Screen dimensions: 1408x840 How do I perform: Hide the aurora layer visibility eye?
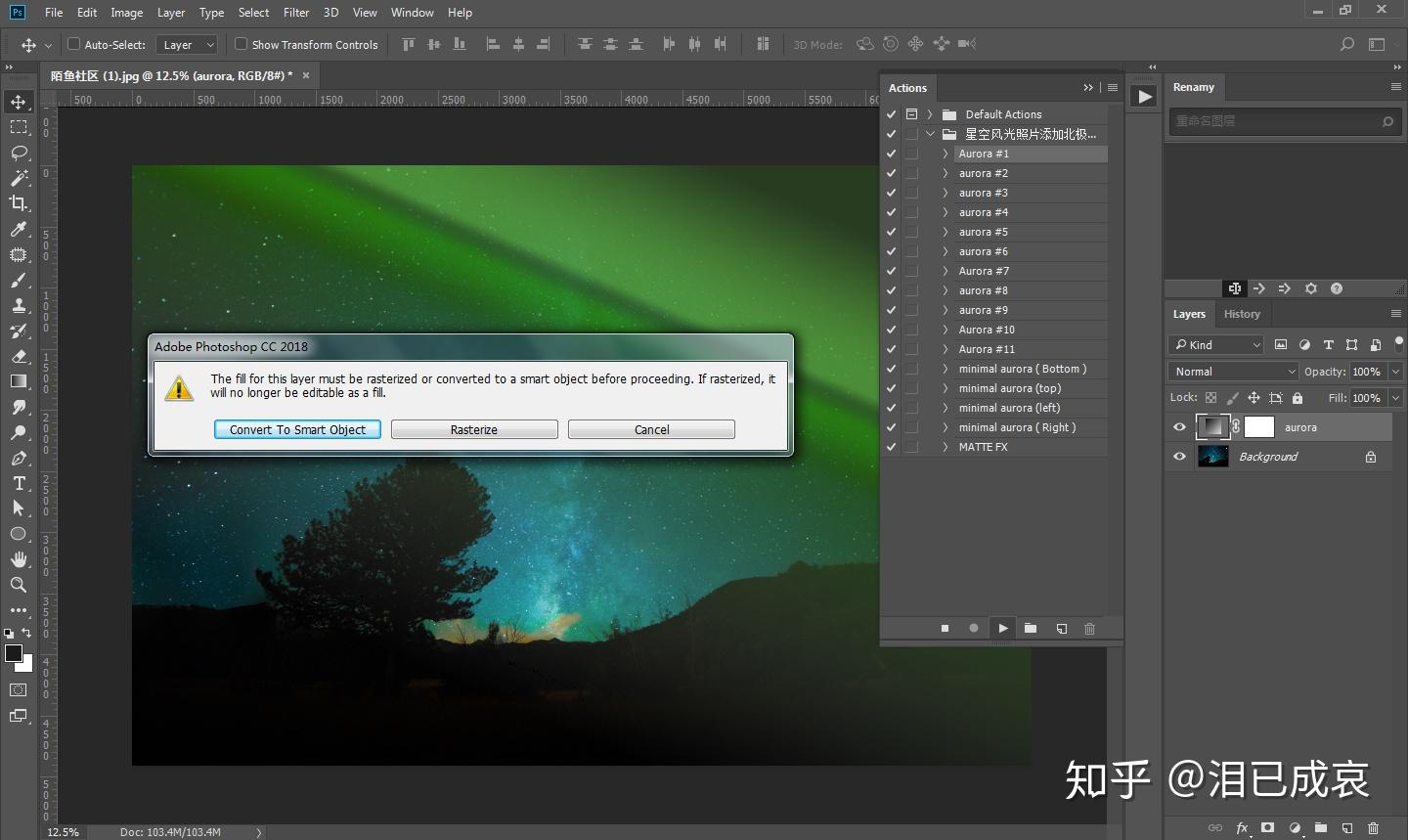1179,427
